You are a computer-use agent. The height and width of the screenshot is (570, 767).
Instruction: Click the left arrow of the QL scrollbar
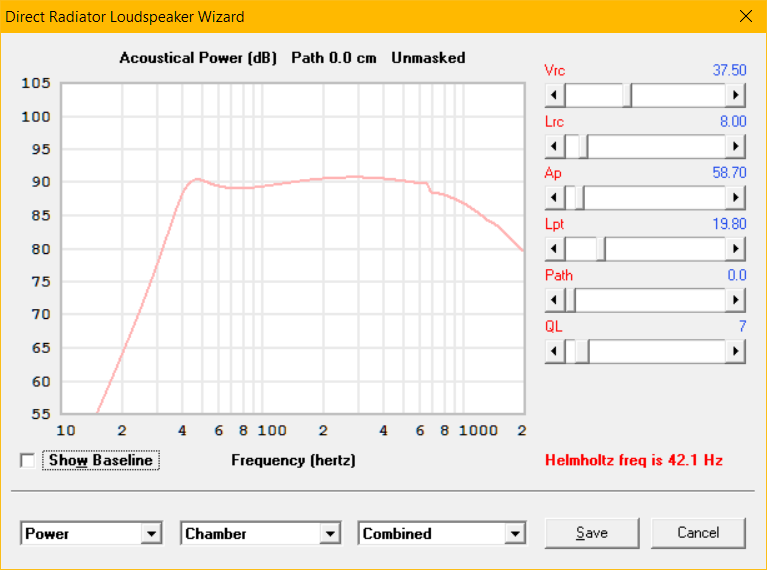click(x=555, y=351)
